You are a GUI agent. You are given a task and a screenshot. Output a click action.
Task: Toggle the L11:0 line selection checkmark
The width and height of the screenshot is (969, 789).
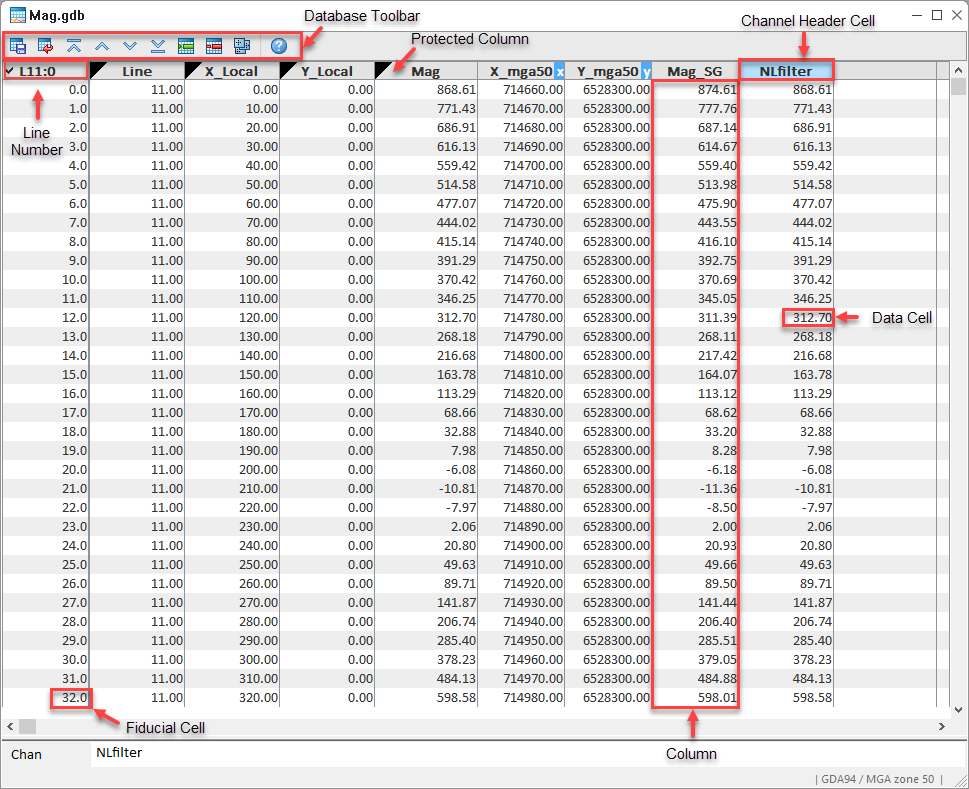click(9, 71)
